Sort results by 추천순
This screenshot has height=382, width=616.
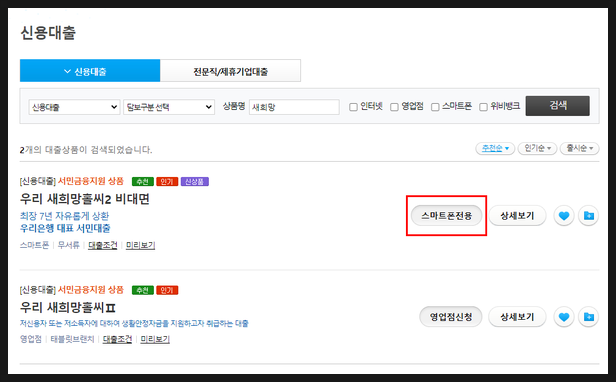pos(495,148)
